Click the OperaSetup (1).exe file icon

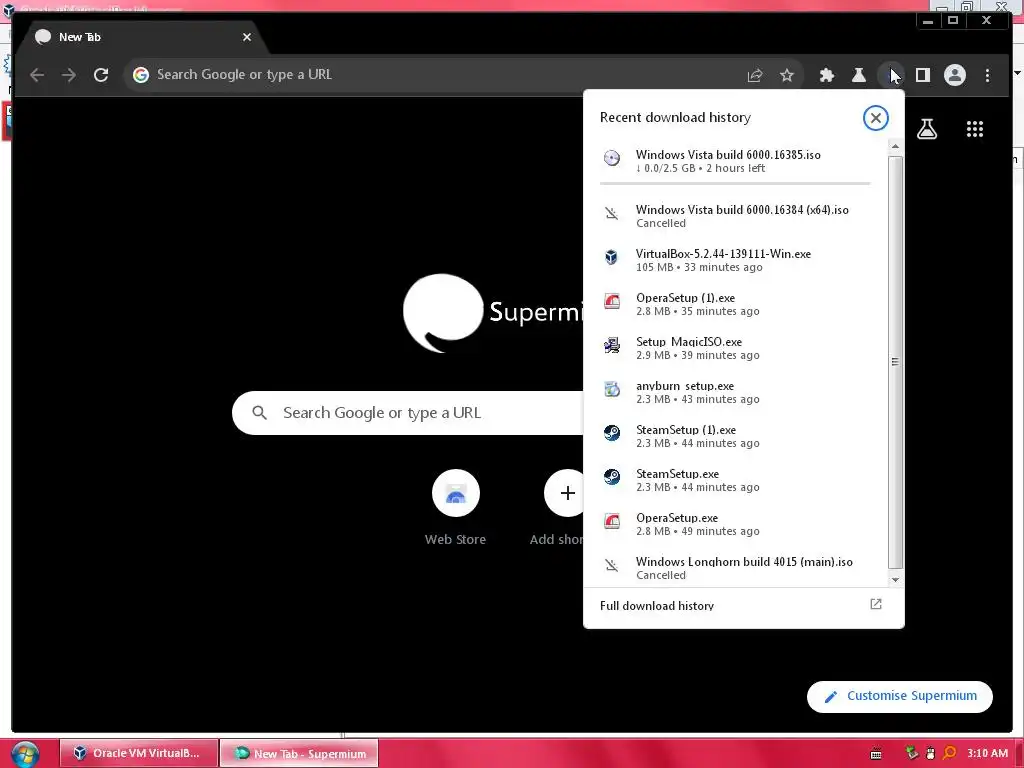pos(611,301)
